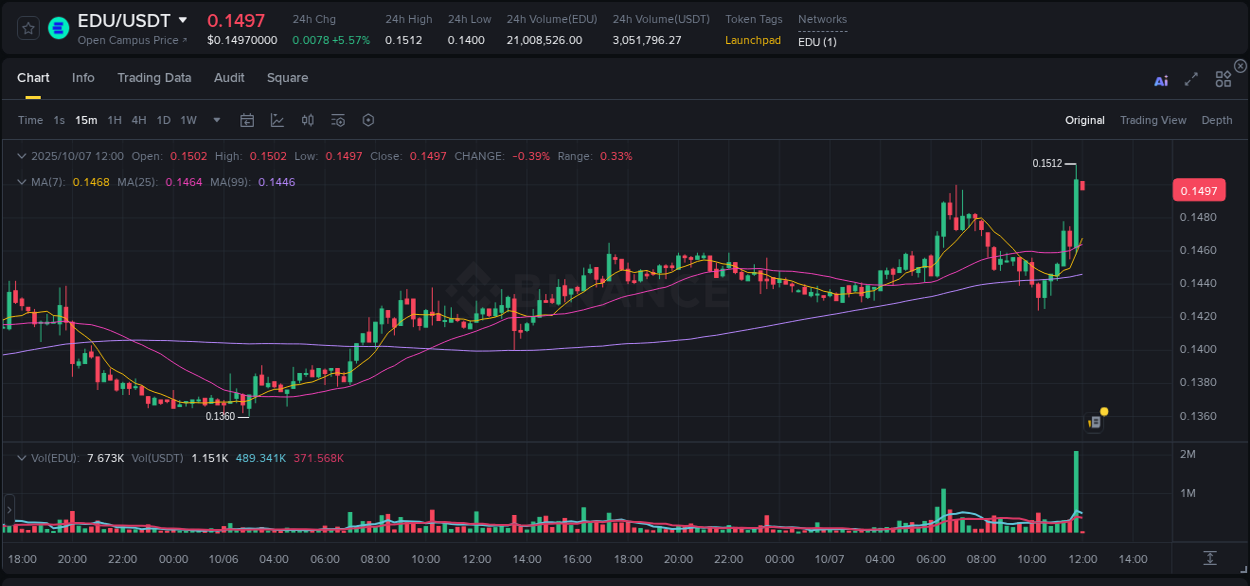The image size is (1250, 586).
Task: Open the indicator list icon
Action: tap(338, 120)
